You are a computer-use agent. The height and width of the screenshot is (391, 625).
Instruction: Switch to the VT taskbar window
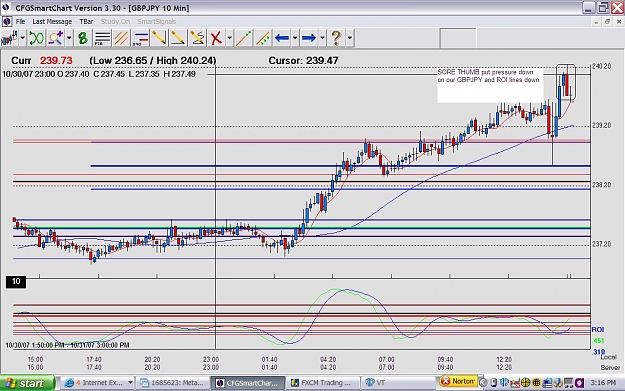click(x=398, y=383)
